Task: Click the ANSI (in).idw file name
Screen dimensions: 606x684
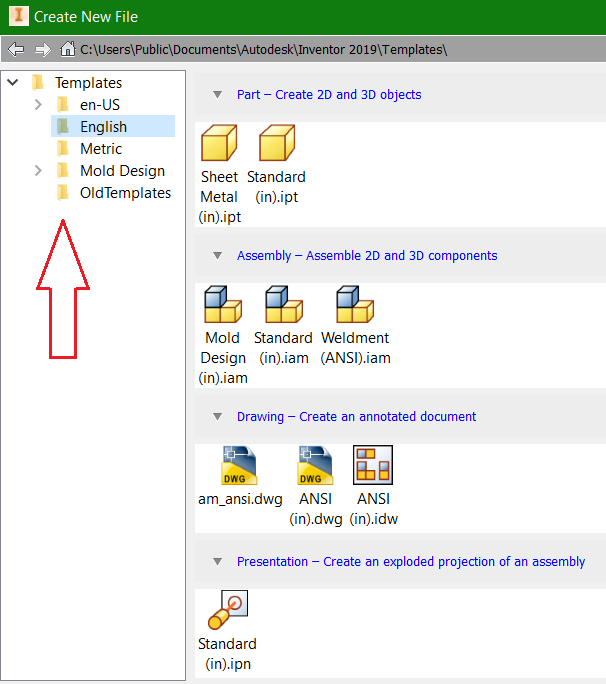Action: tap(374, 509)
